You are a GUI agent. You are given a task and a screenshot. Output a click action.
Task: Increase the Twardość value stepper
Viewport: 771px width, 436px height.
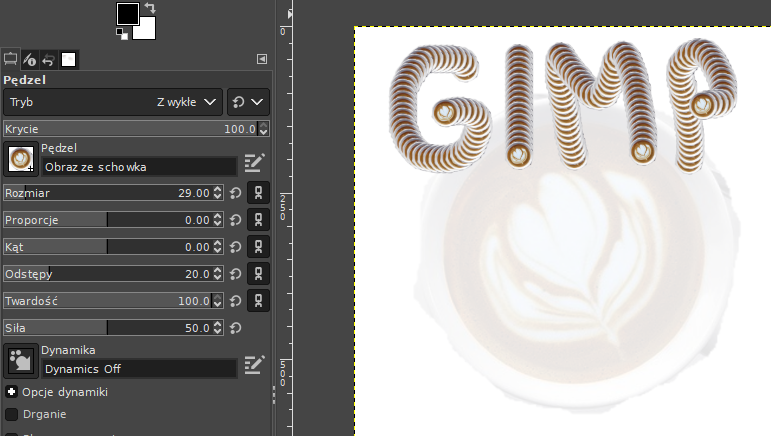click(x=218, y=297)
